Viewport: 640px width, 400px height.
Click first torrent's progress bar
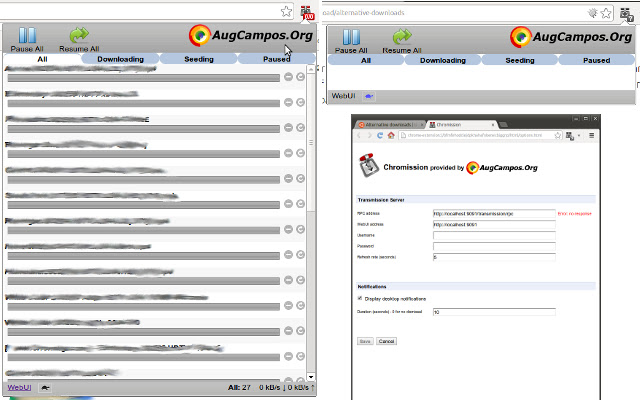pyautogui.click(x=144, y=78)
